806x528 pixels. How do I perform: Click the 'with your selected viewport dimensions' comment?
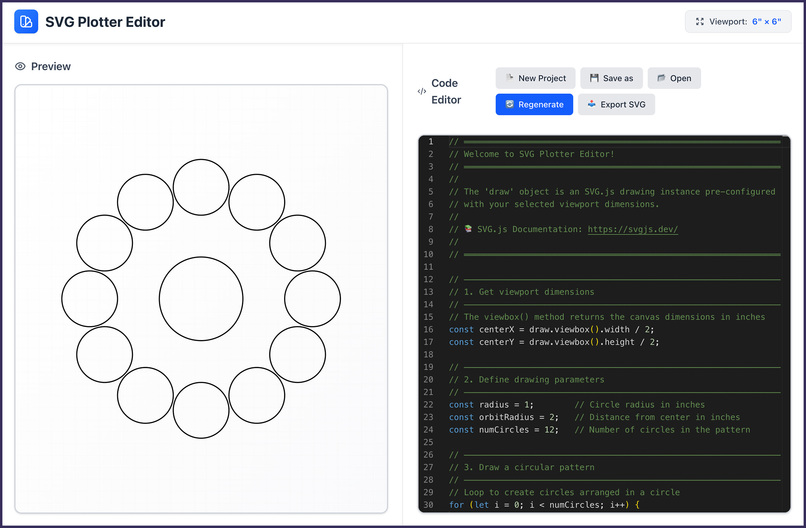554,204
